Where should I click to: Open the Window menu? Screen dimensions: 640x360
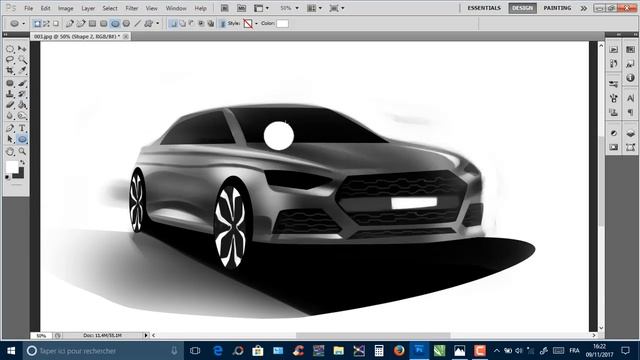point(176,8)
